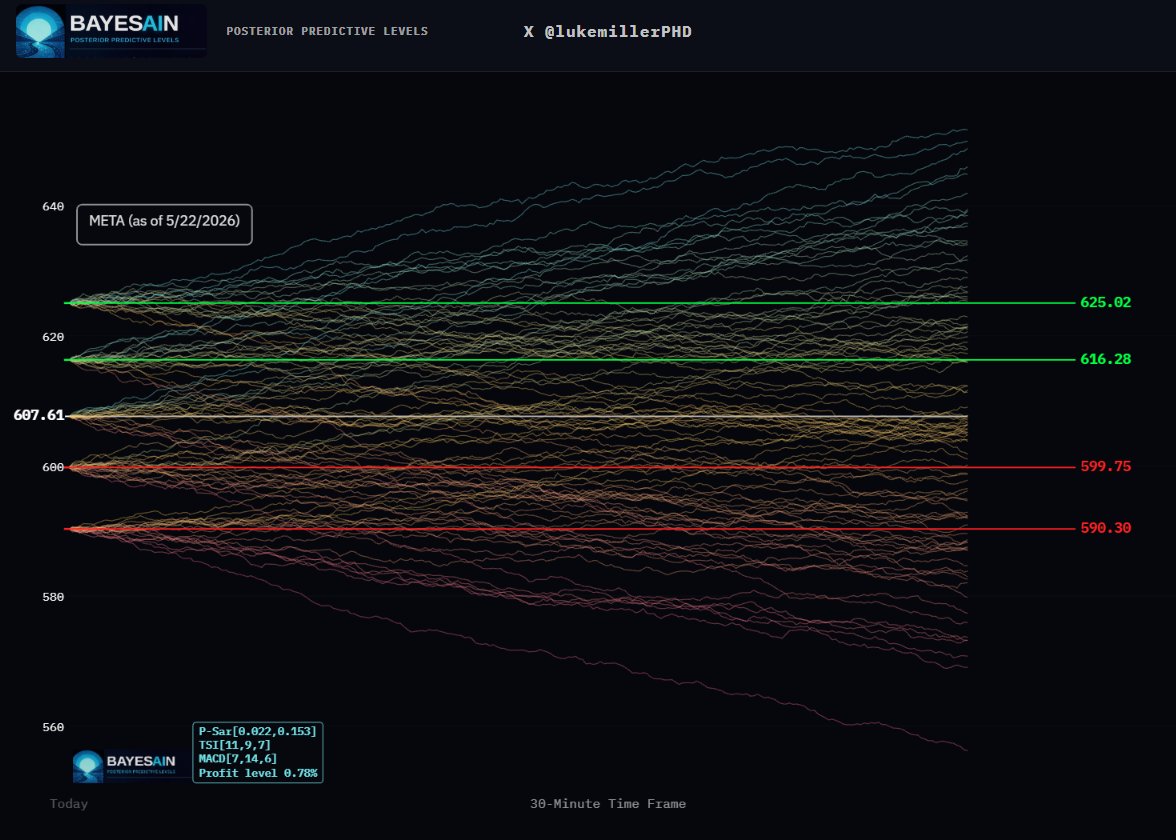
Task: Click the 590.30 red level value
Action: 1106,528
